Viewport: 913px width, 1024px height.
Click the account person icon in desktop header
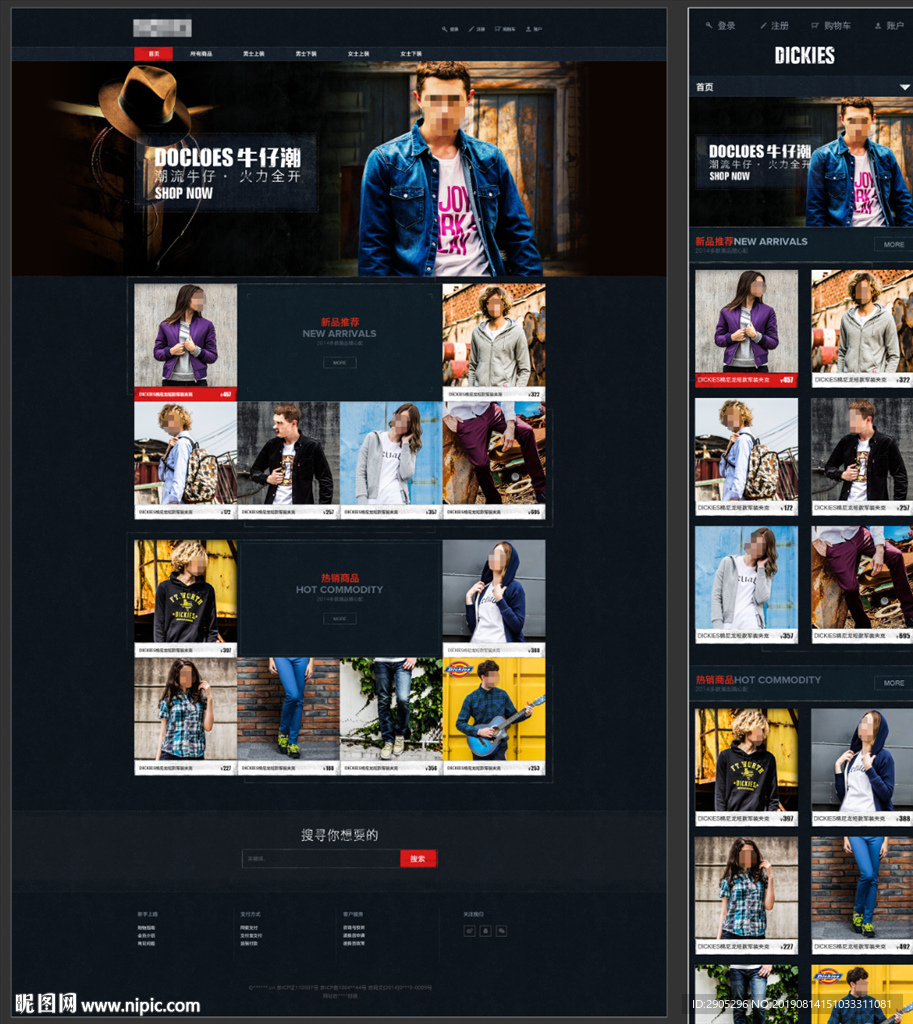pyautogui.click(x=528, y=29)
